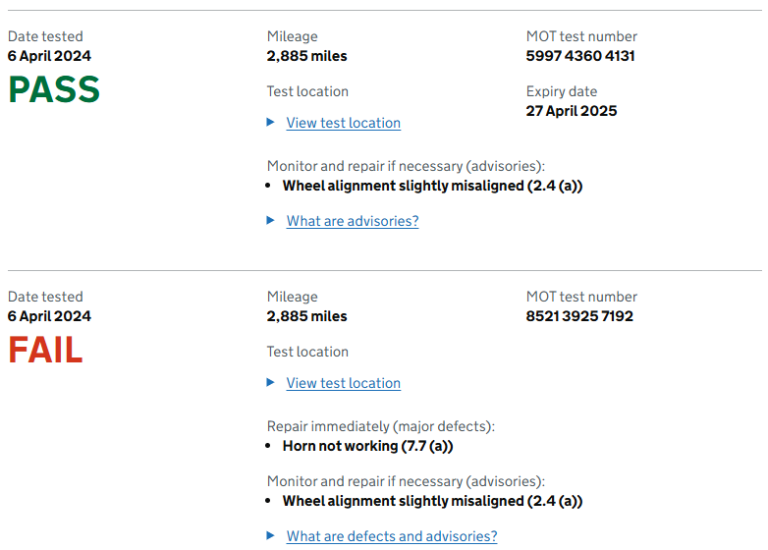Click the 'Horn not working (7.7 (a))' defect
Screen dimensions: 768x550
pos(367,446)
